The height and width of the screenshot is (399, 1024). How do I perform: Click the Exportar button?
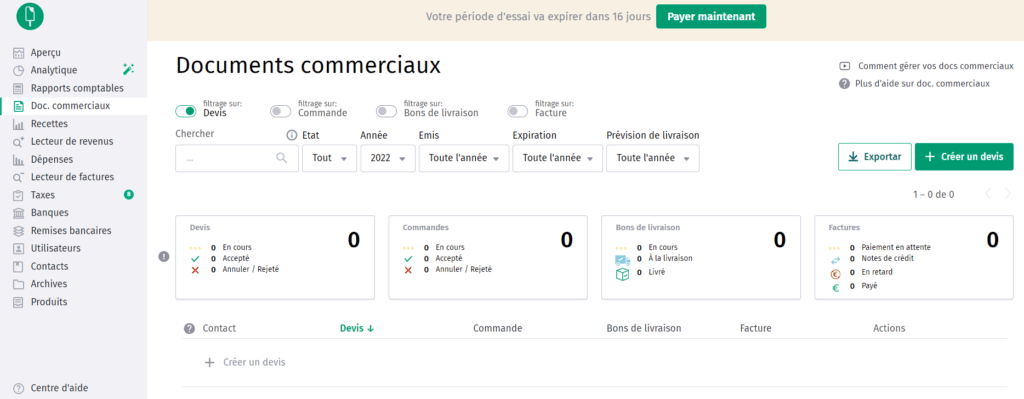[x=874, y=157]
